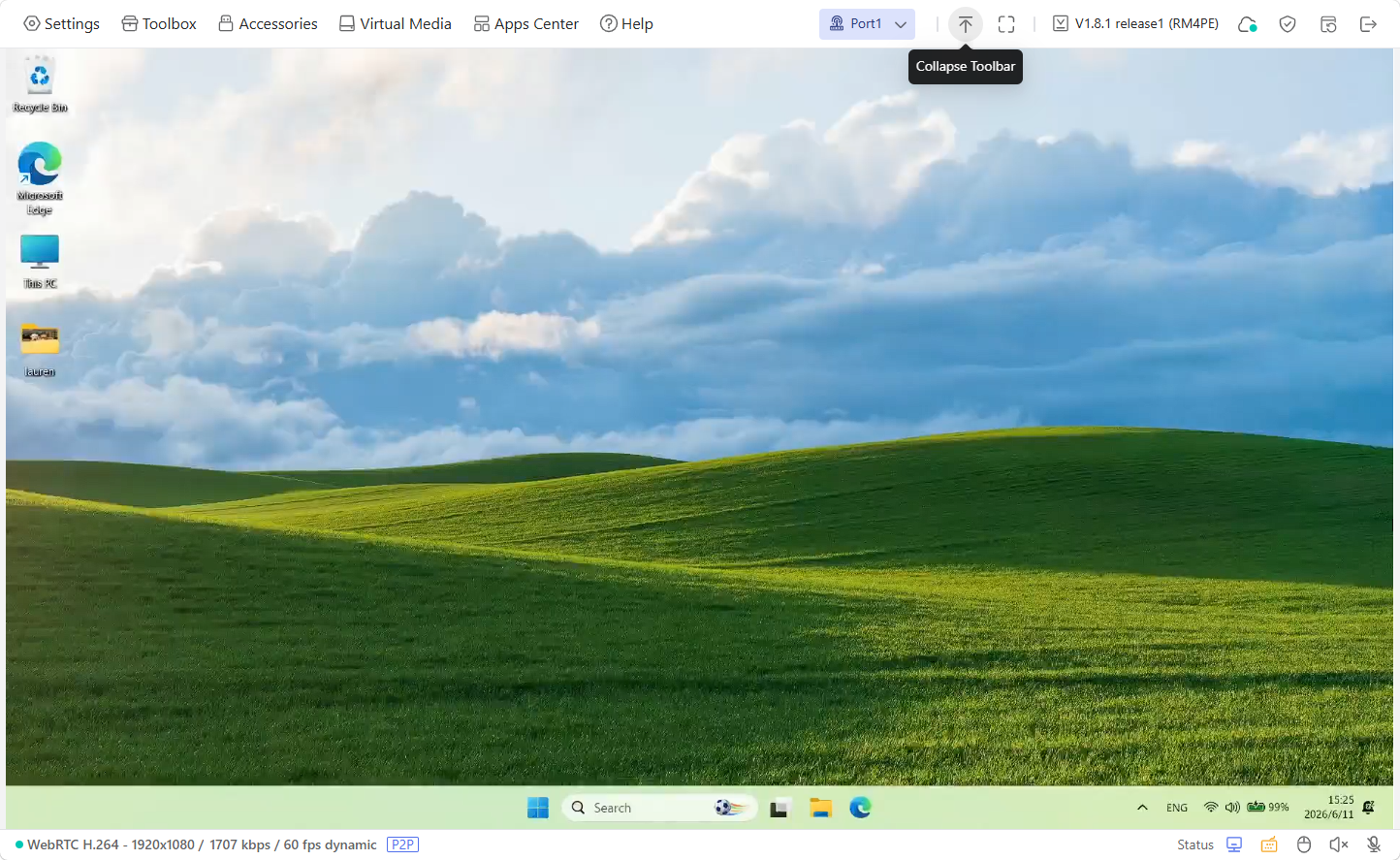Open the Wi-Fi network tray icon
1400x860 pixels.
pos(1211,807)
